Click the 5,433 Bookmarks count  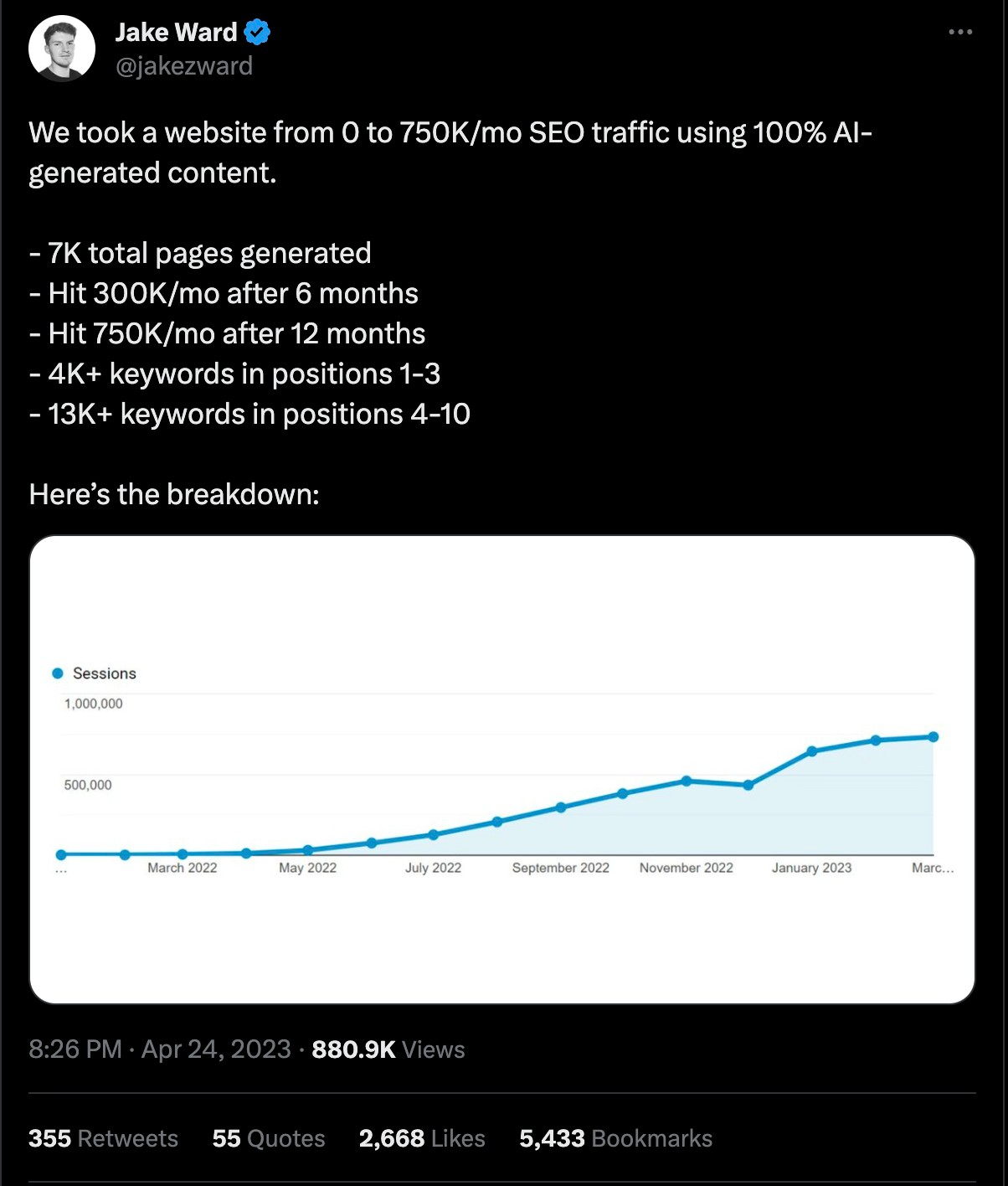615,1138
